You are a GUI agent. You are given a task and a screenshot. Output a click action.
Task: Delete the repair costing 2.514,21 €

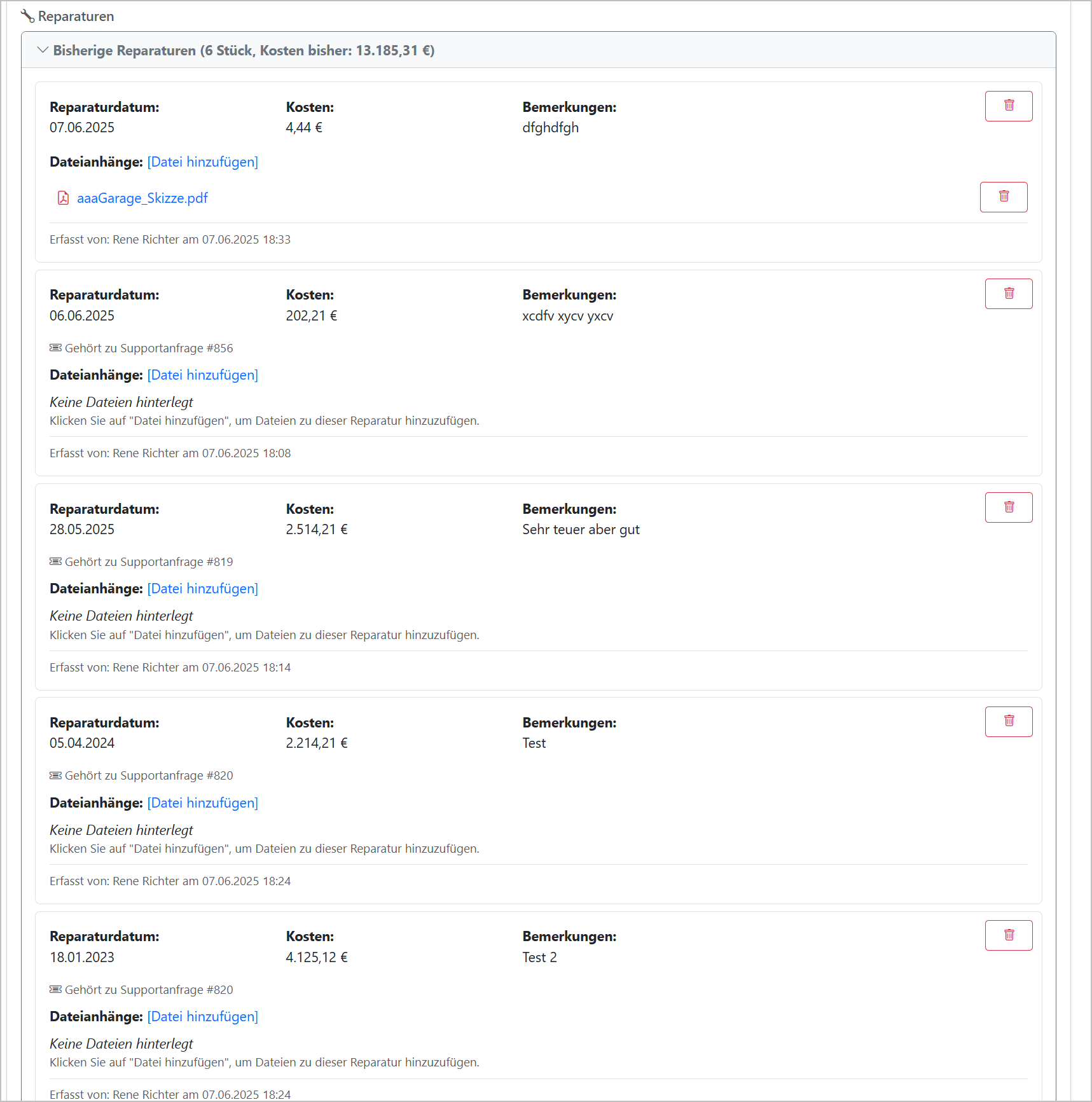coord(1008,507)
